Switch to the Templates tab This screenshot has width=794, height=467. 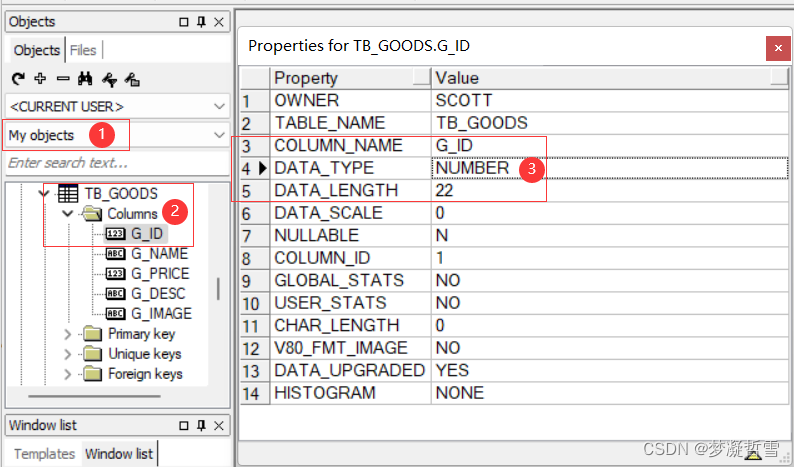tap(45, 453)
